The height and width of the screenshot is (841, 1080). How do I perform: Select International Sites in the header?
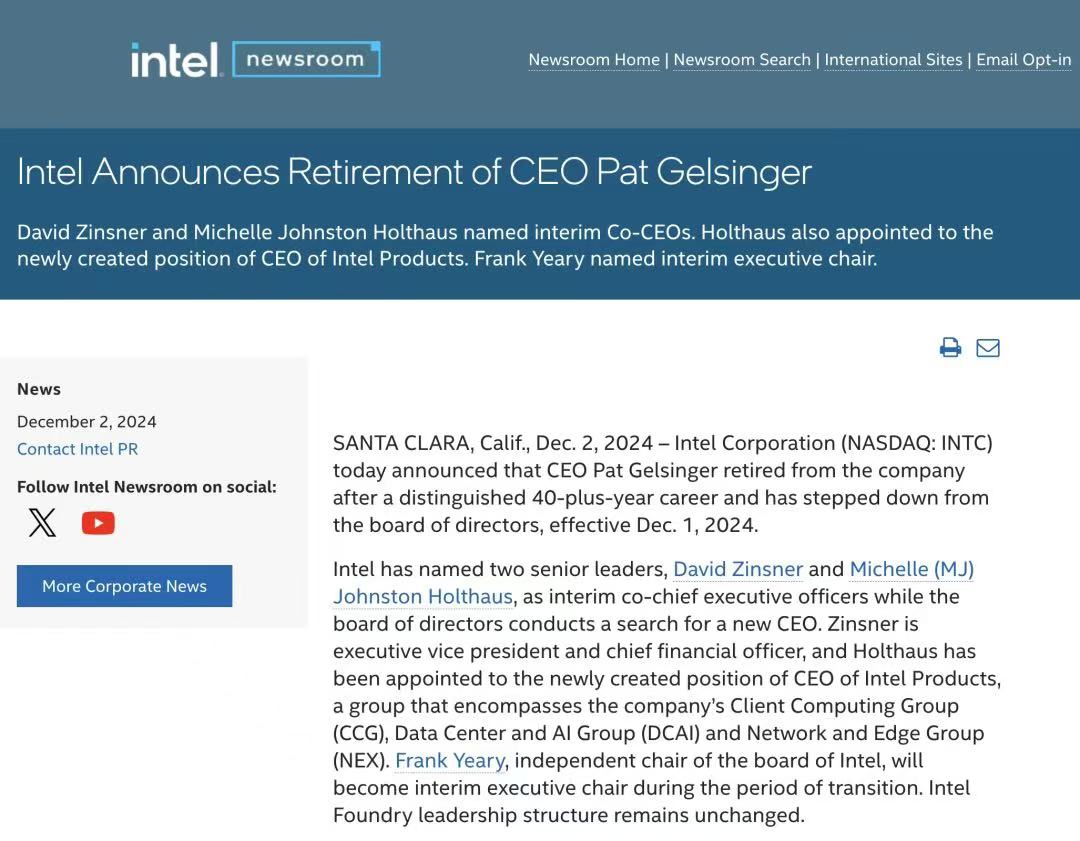893,60
